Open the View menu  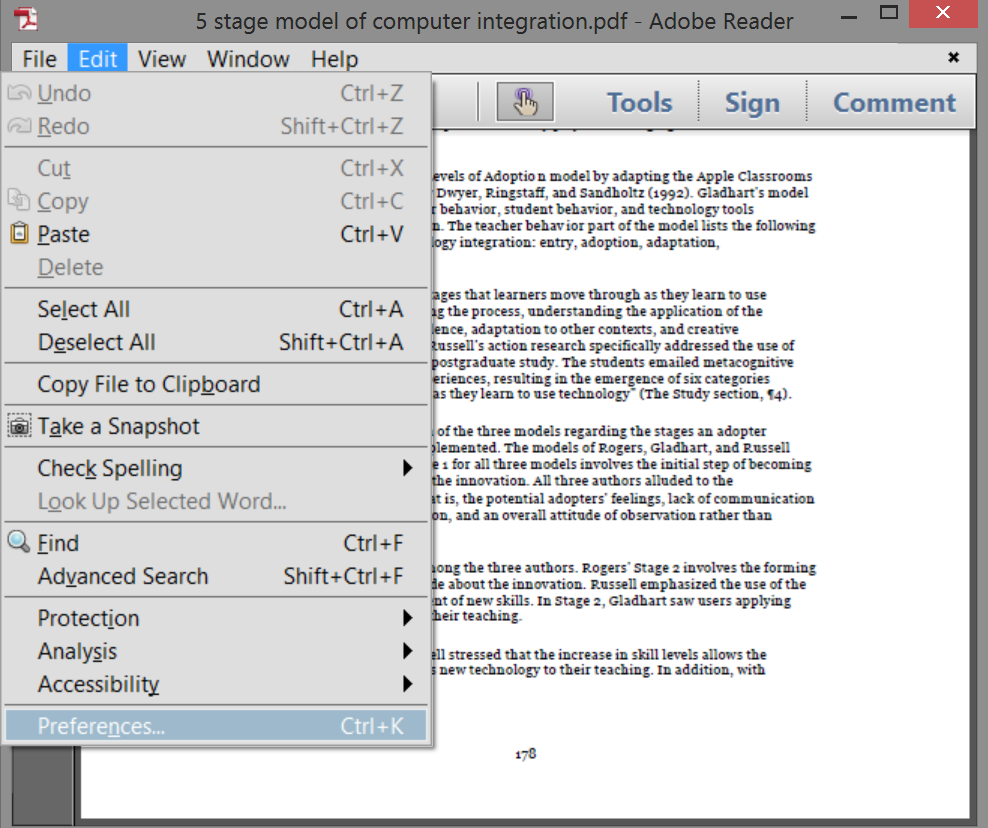point(162,59)
